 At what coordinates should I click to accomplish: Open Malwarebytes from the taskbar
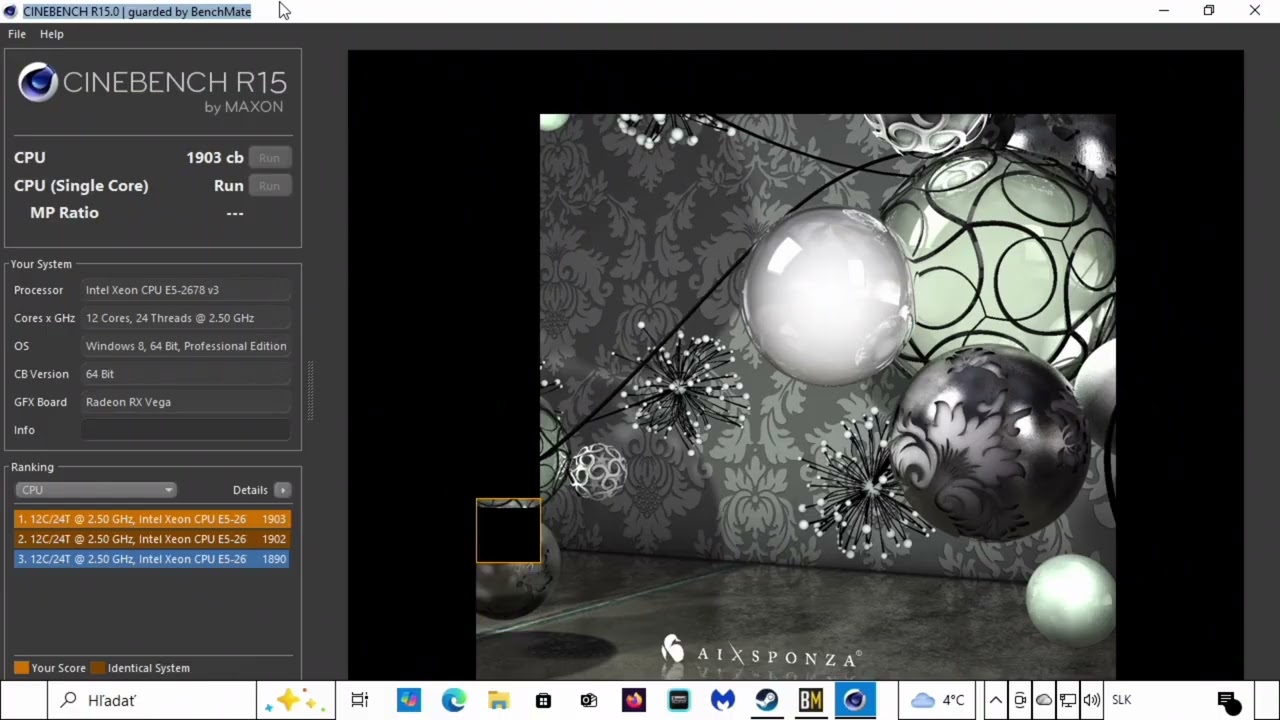coord(723,700)
